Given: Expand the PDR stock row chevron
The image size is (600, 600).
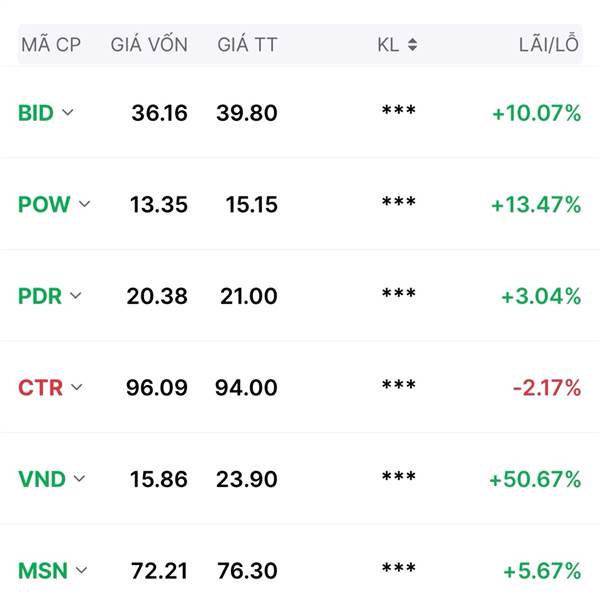Looking at the screenshot, I should [x=76, y=296].
